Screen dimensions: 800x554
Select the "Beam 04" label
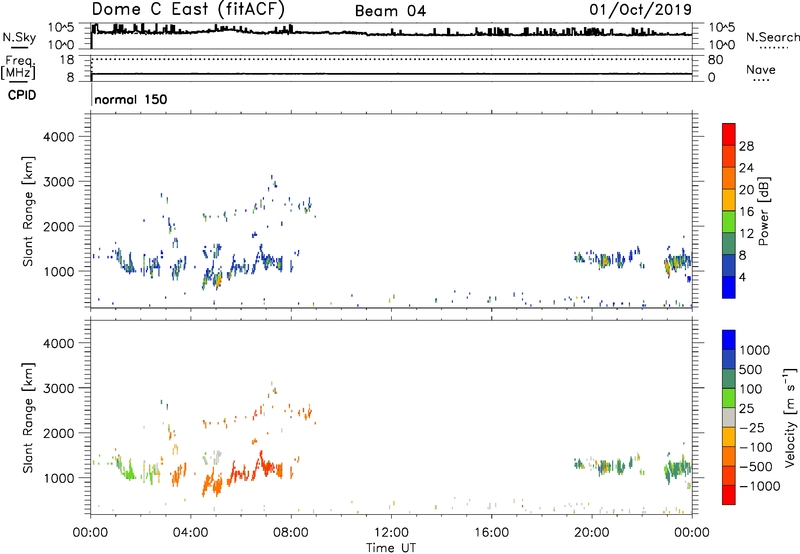[390, 11]
